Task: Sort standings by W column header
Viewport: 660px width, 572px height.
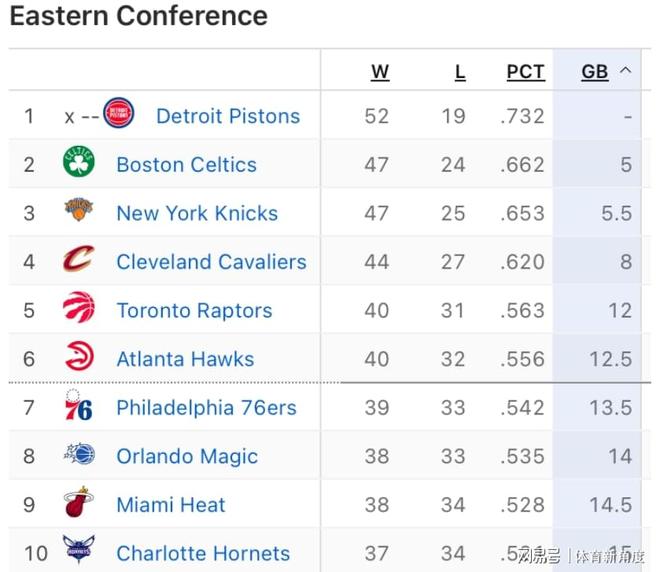Action: point(380,72)
